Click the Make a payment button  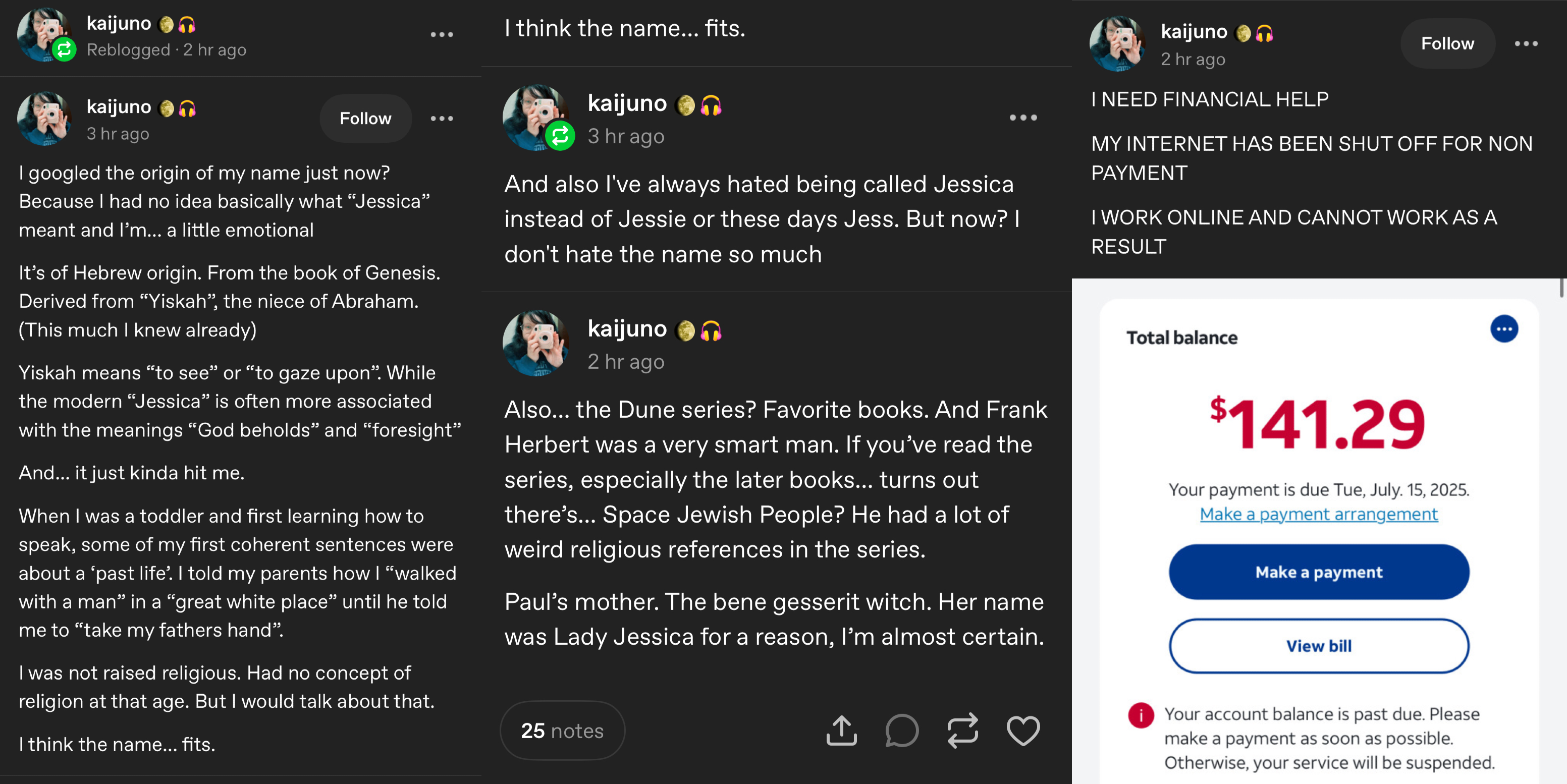1319,572
